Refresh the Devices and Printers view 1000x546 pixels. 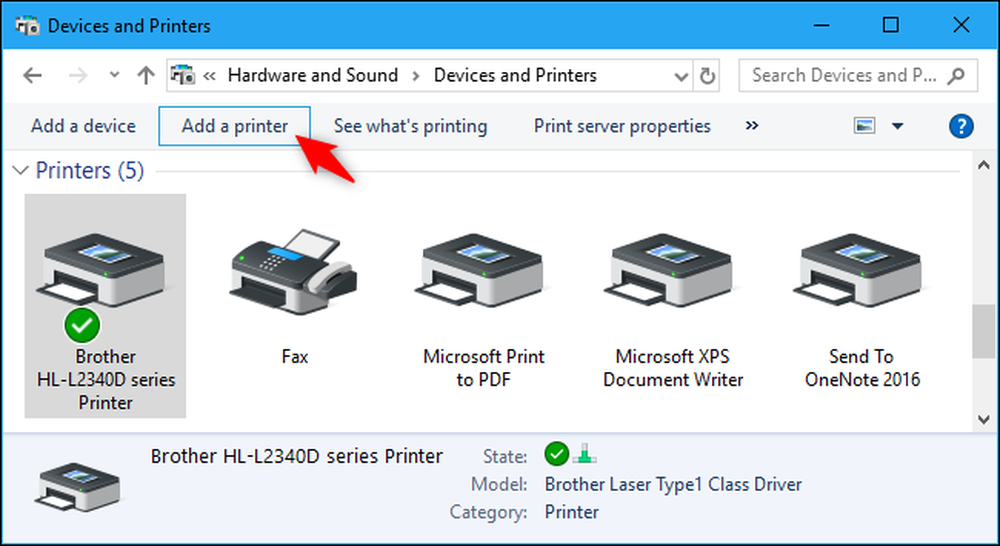(x=707, y=76)
